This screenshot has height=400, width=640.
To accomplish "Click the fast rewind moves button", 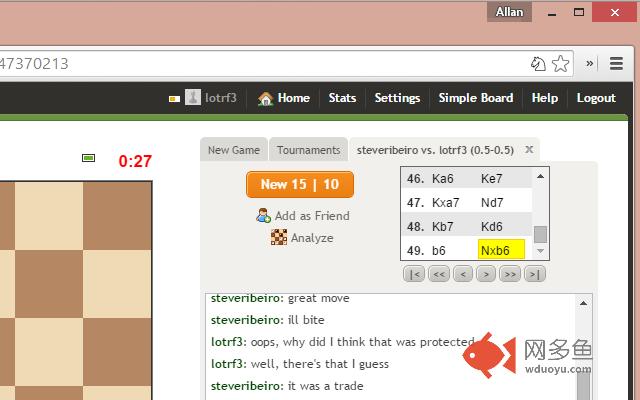I will pos(439,274).
